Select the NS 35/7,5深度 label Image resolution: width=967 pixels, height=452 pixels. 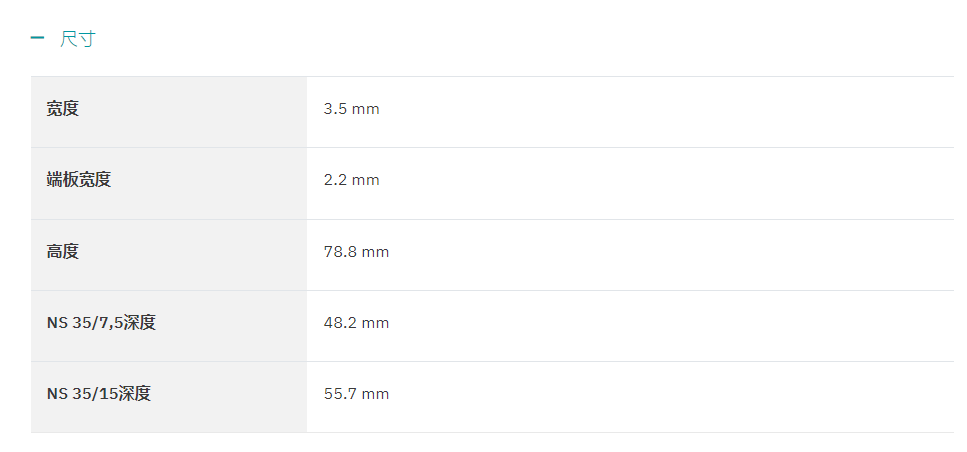(101, 323)
